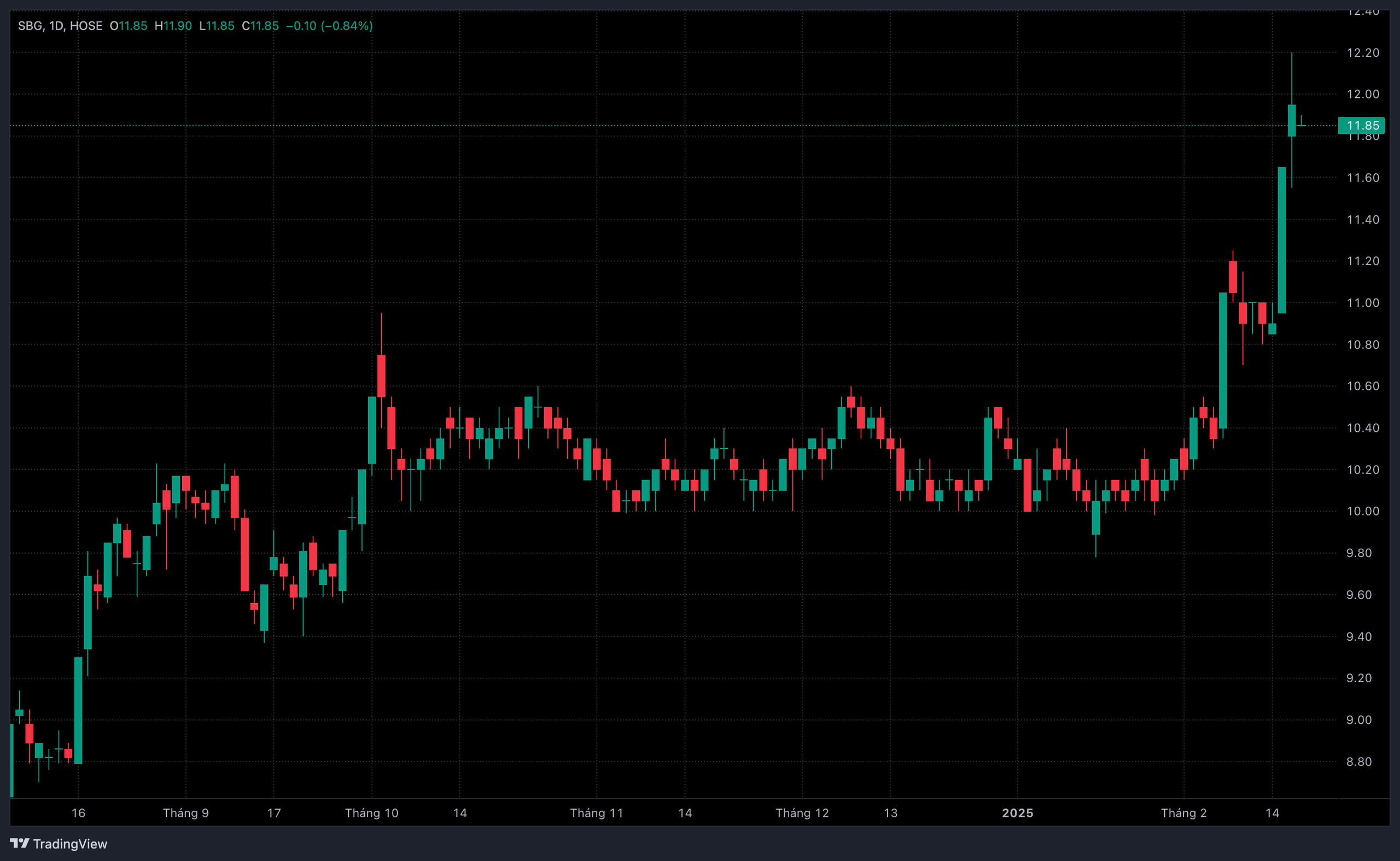The height and width of the screenshot is (861, 1400).
Task: Click the 9.60 price axis label
Action: click(1359, 595)
